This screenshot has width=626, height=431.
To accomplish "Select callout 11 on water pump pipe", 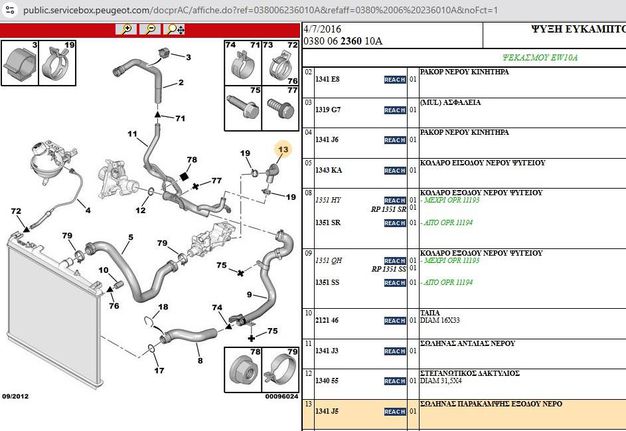I will tap(132, 134).
